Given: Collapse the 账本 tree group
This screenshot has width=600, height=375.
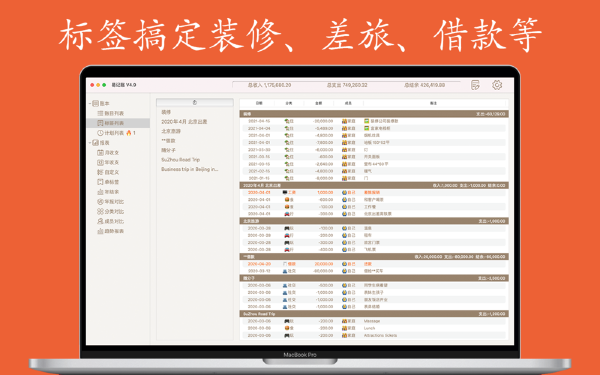Looking at the screenshot, I should point(90,103).
